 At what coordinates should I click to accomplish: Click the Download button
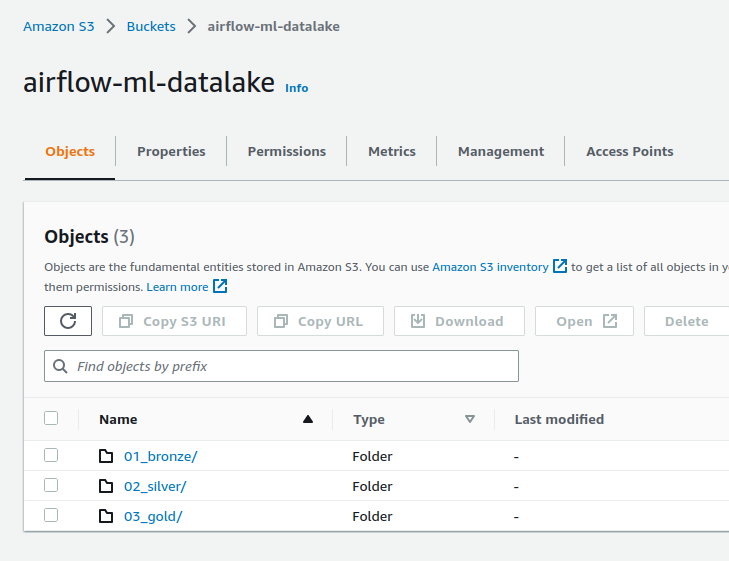coord(459,321)
